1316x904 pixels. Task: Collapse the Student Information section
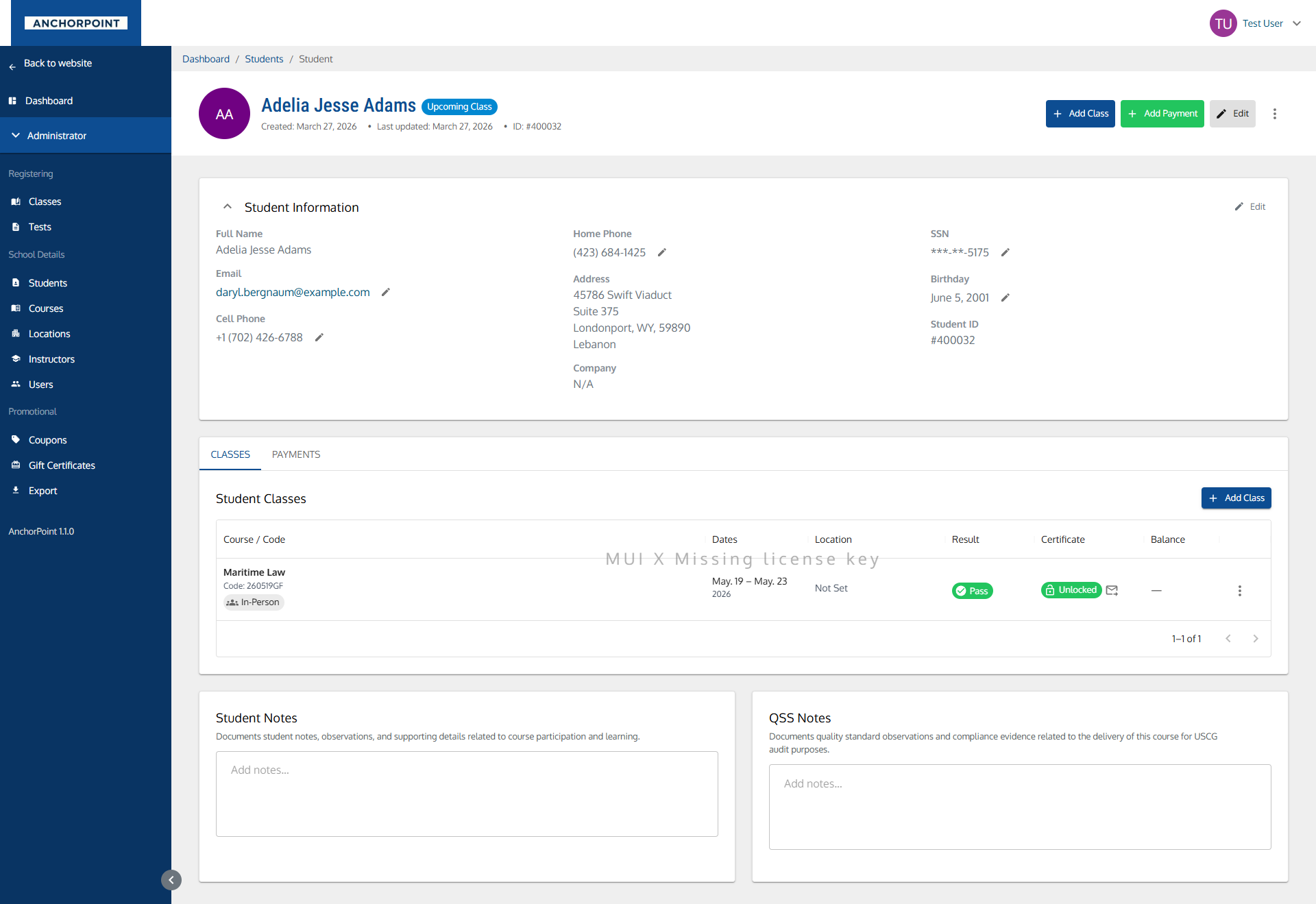(x=228, y=207)
